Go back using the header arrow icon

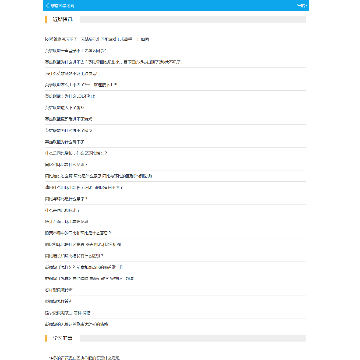47,6
